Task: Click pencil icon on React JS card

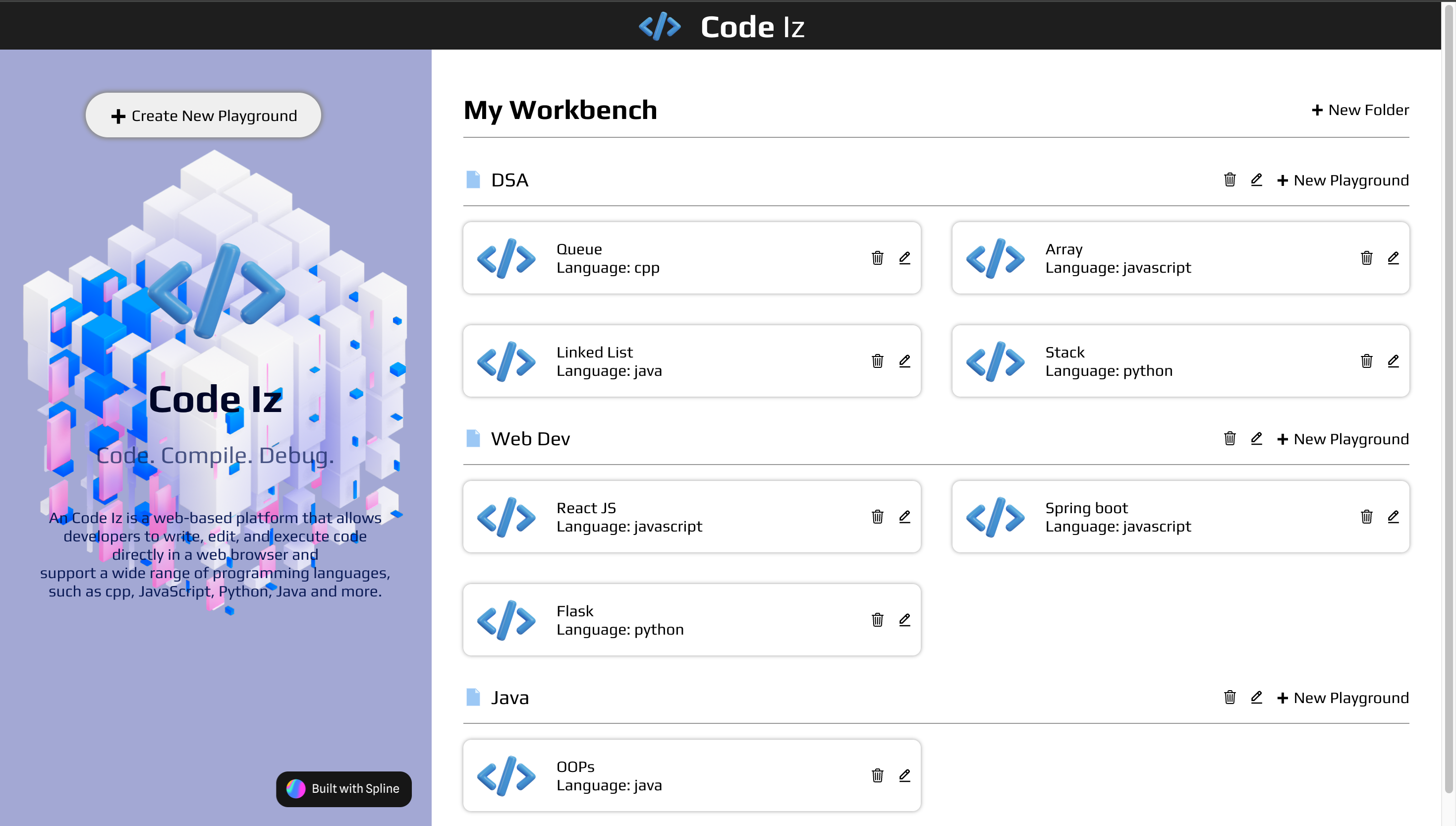Action: coord(904,517)
